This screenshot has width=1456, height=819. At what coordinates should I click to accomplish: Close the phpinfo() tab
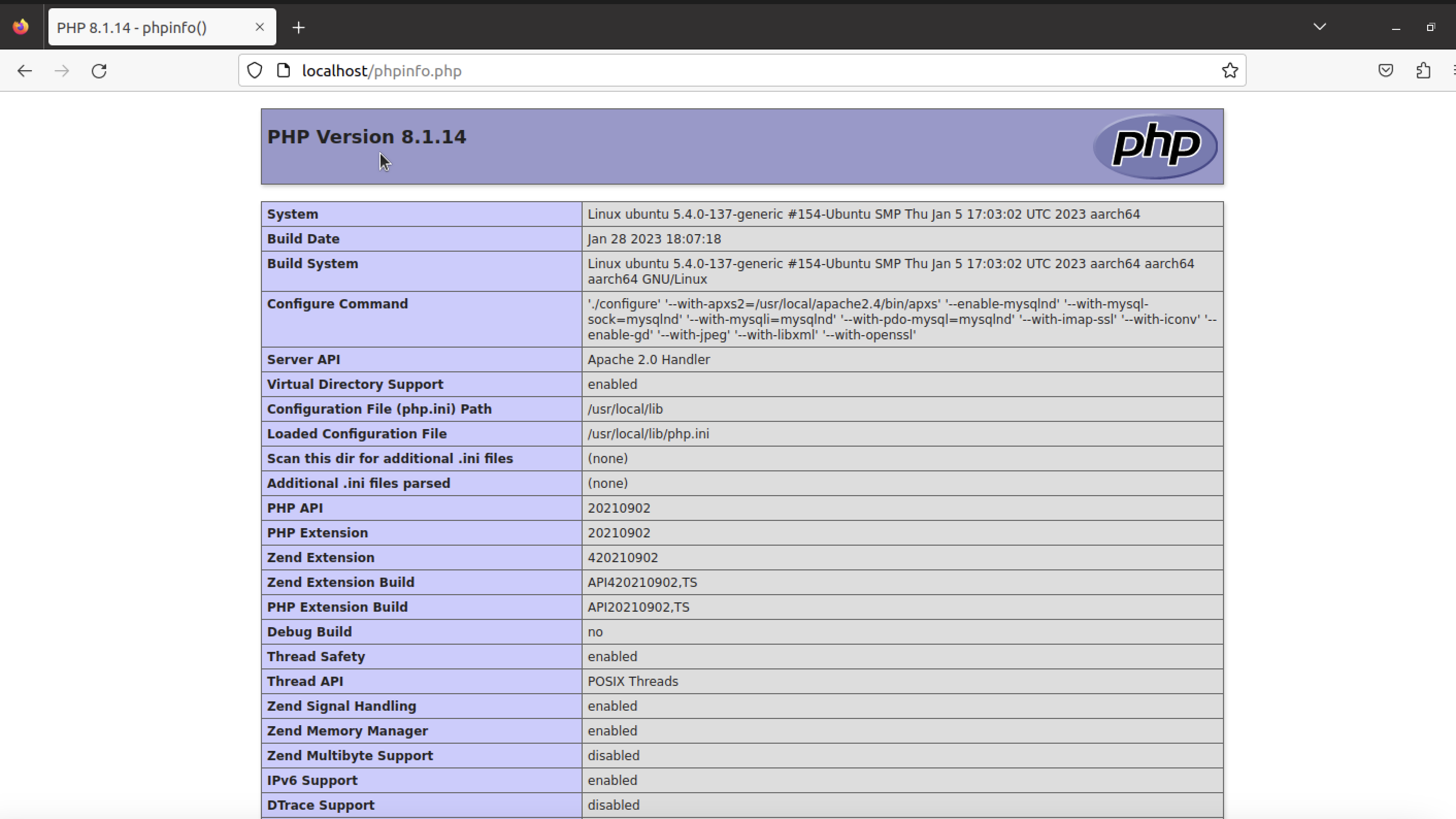click(x=259, y=27)
